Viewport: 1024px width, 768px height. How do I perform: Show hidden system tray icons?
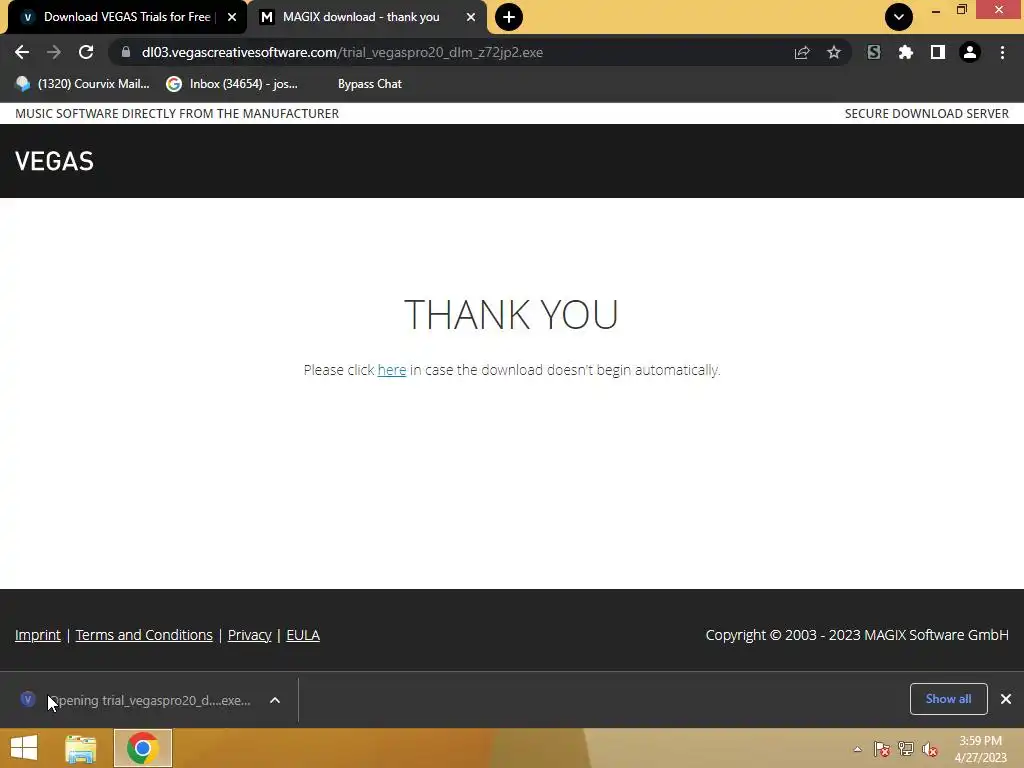pos(857,749)
